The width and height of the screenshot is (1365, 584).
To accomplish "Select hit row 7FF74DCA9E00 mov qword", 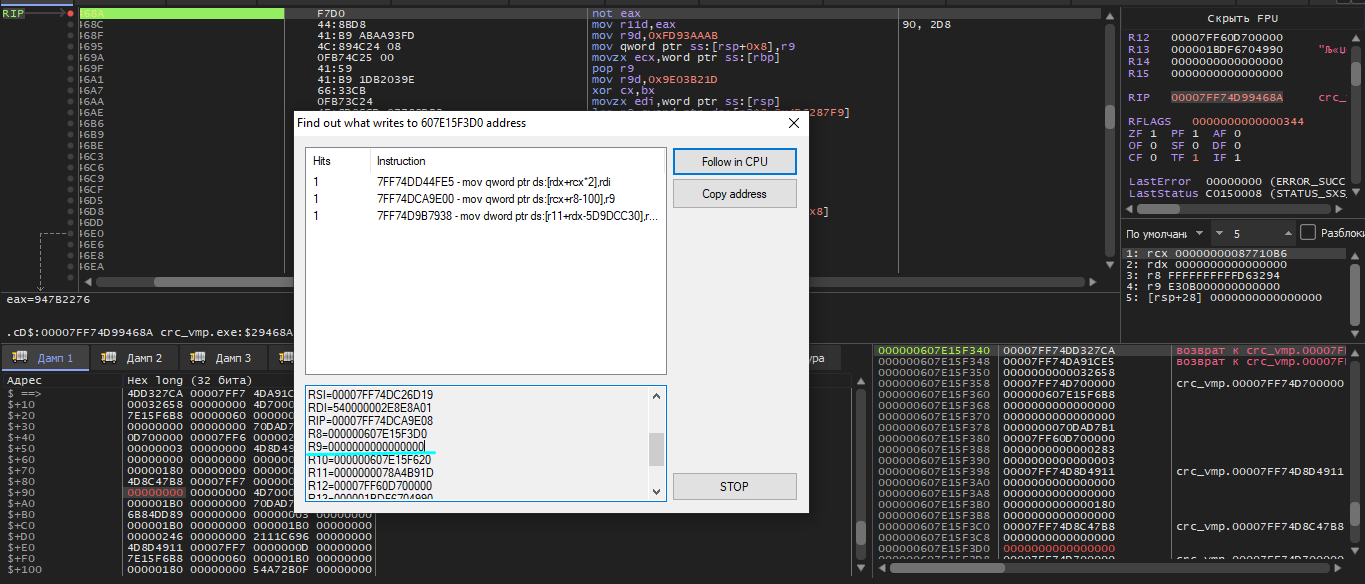I will [485, 199].
